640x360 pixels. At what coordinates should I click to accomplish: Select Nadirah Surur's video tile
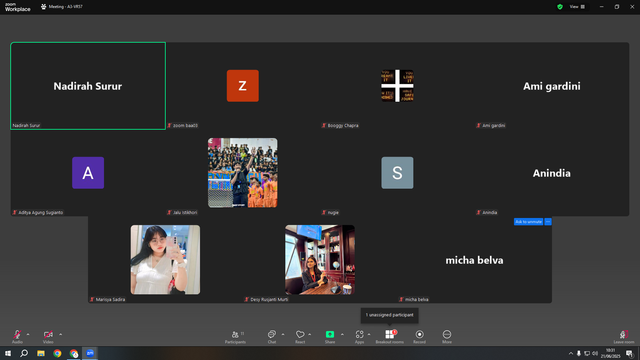click(88, 86)
